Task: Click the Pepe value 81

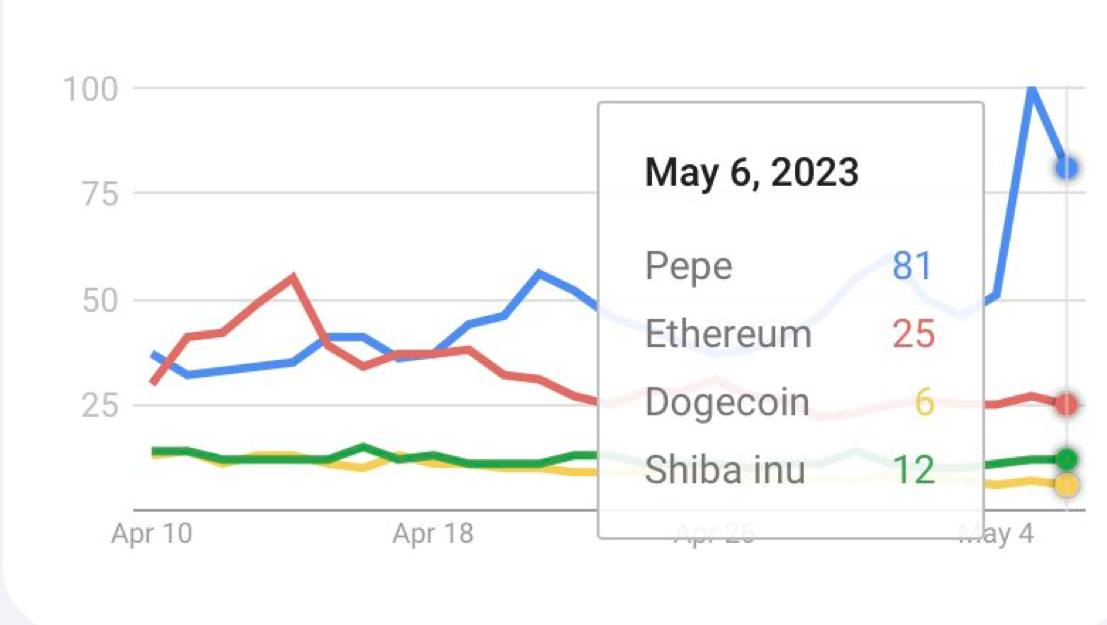Action: pyautogui.click(x=913, y=266)
